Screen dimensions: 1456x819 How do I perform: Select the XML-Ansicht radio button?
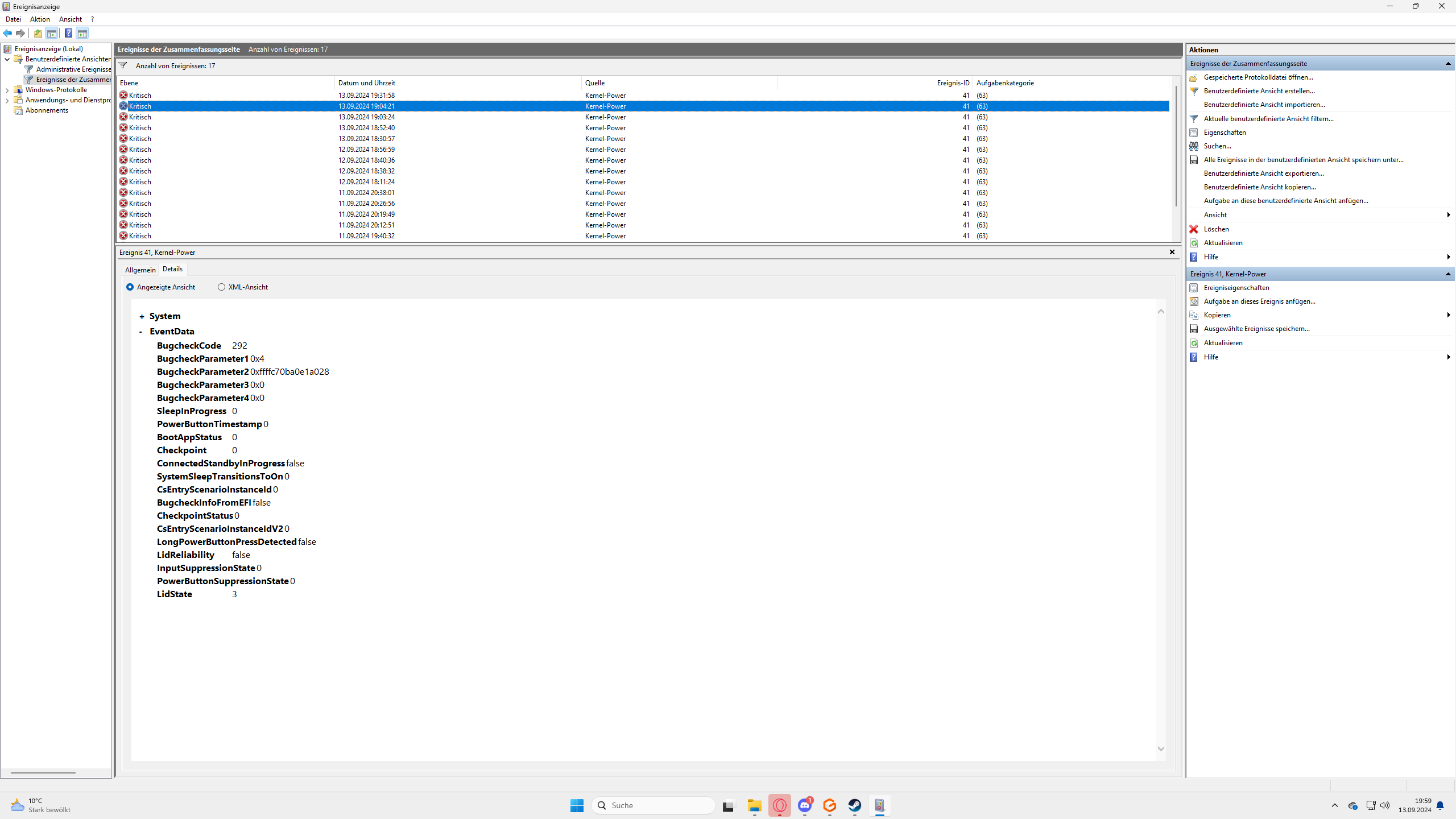click(x=221, y=287)
